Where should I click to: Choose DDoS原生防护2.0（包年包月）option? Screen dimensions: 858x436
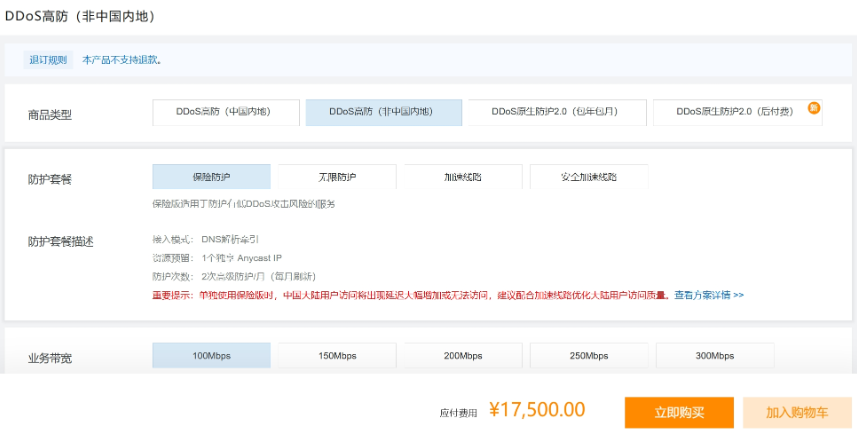(557, 112)
